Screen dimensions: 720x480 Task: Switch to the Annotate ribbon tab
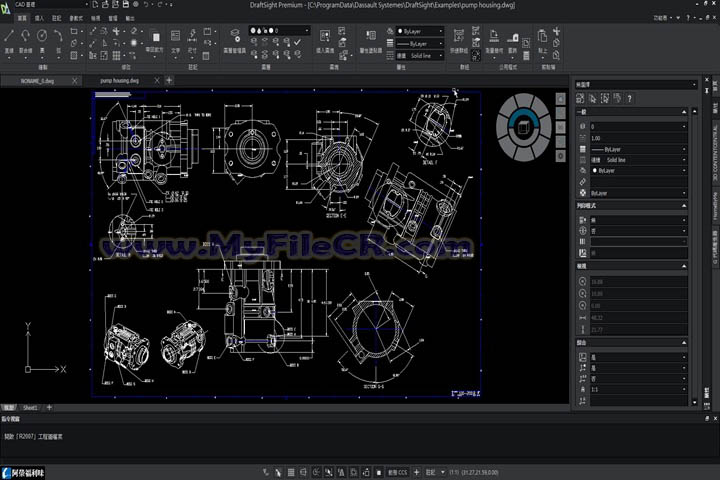(56, 18)
